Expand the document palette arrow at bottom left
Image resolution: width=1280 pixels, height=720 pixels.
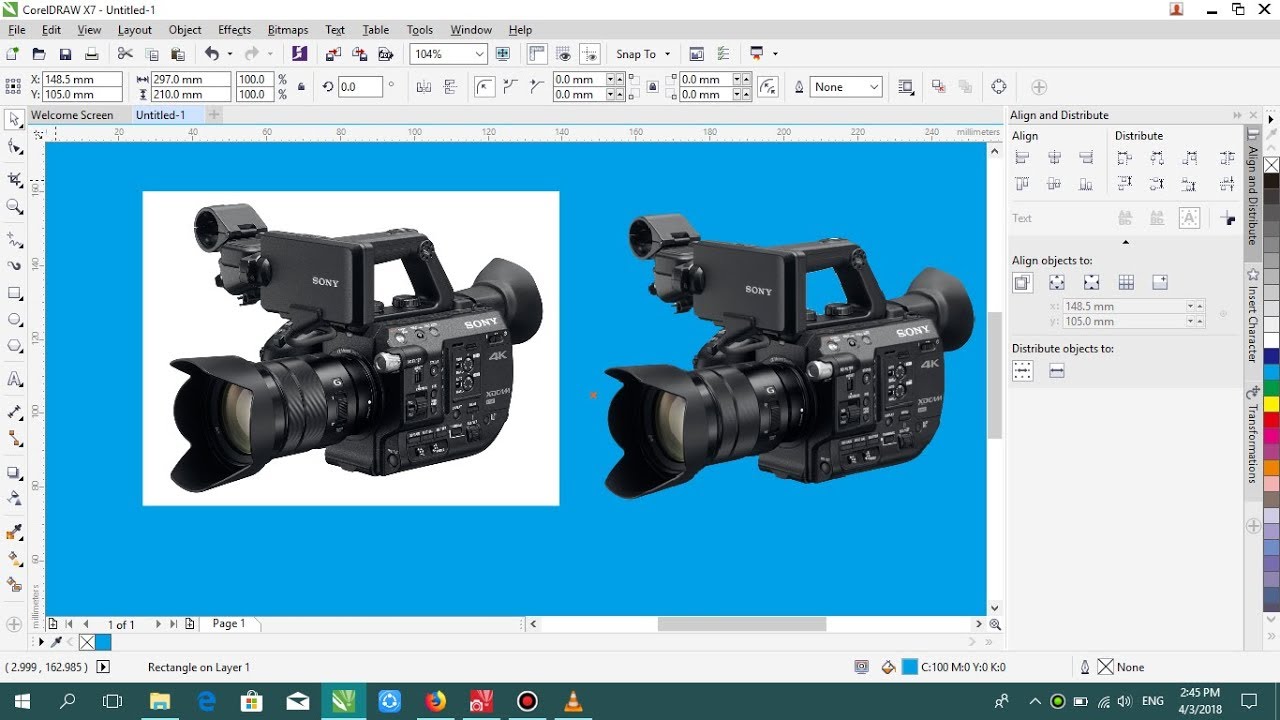[42, 642]
